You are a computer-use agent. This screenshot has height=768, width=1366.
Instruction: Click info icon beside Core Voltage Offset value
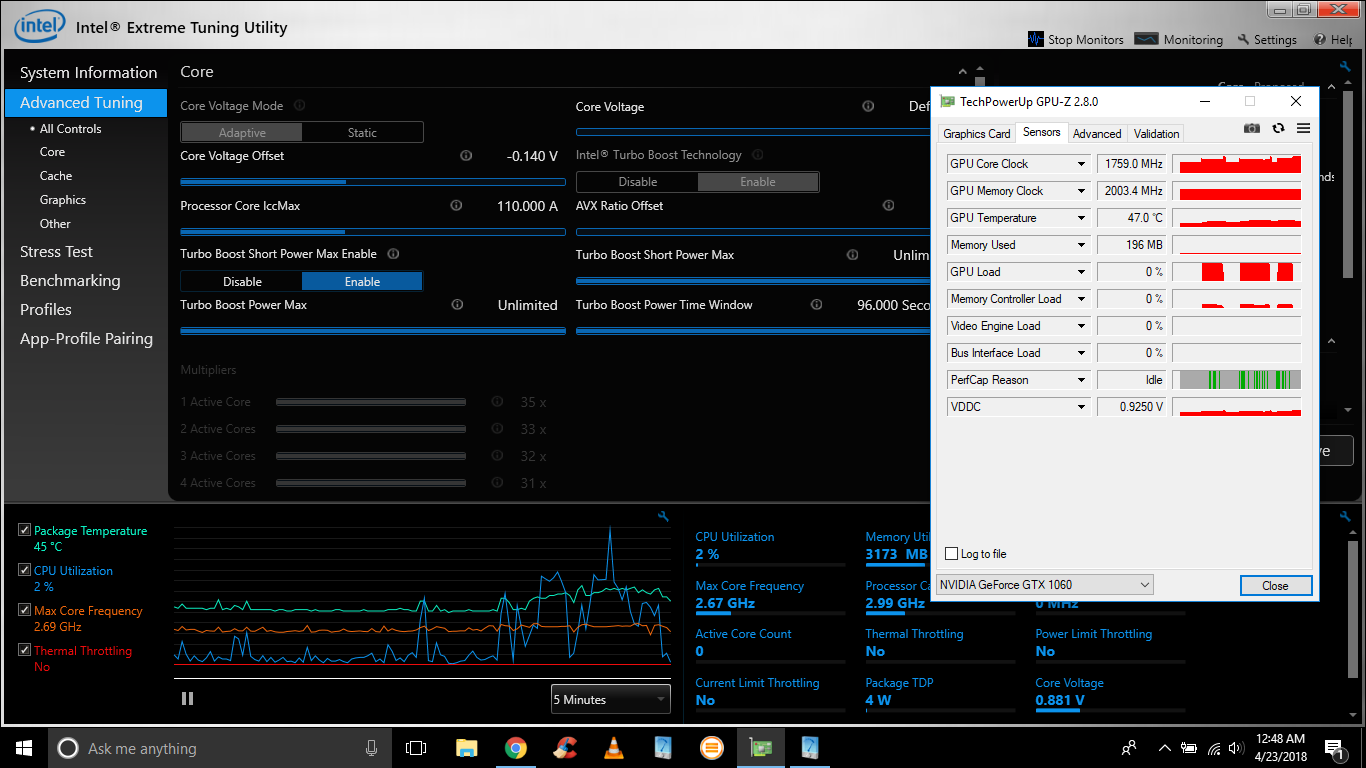pyautogui.click(x=465, y=155)
